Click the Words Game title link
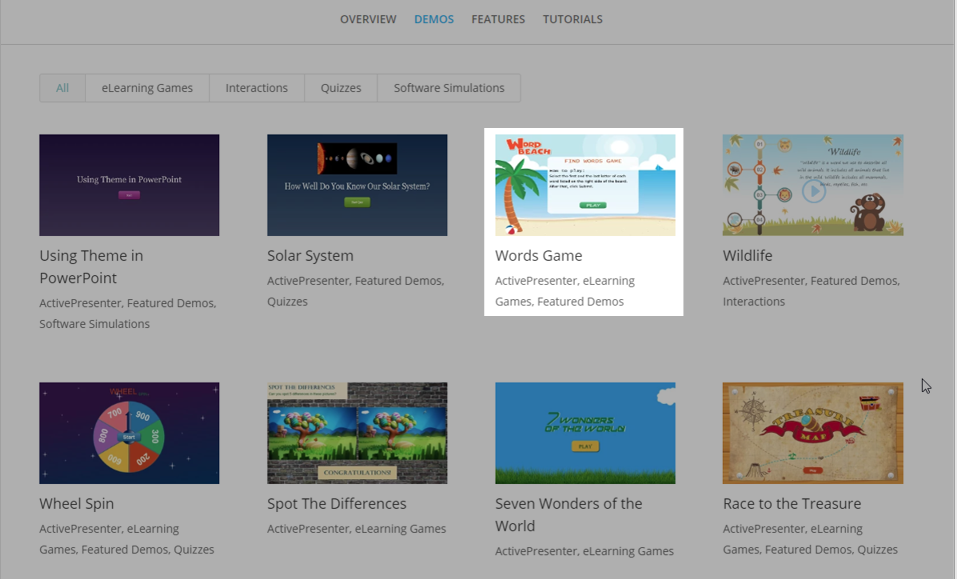The image size is (957, 579). (538, 255)
